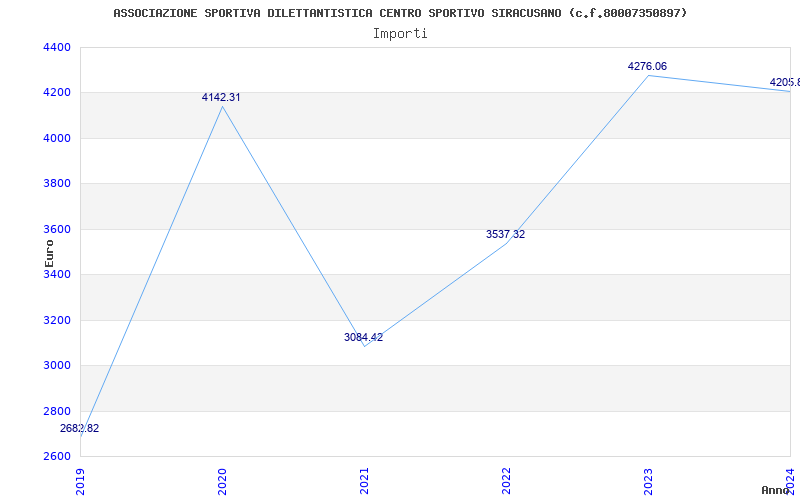Select data label 3537.32
800x500 pixels.
click(505, 234)
